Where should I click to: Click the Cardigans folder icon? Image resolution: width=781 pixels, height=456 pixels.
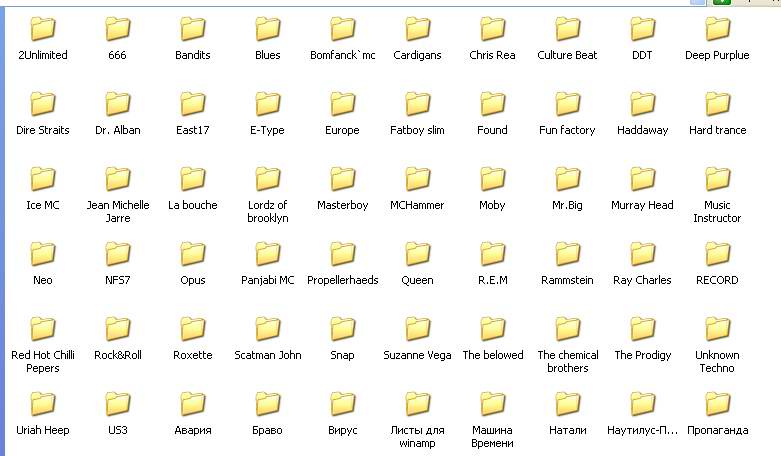[417, 28]
